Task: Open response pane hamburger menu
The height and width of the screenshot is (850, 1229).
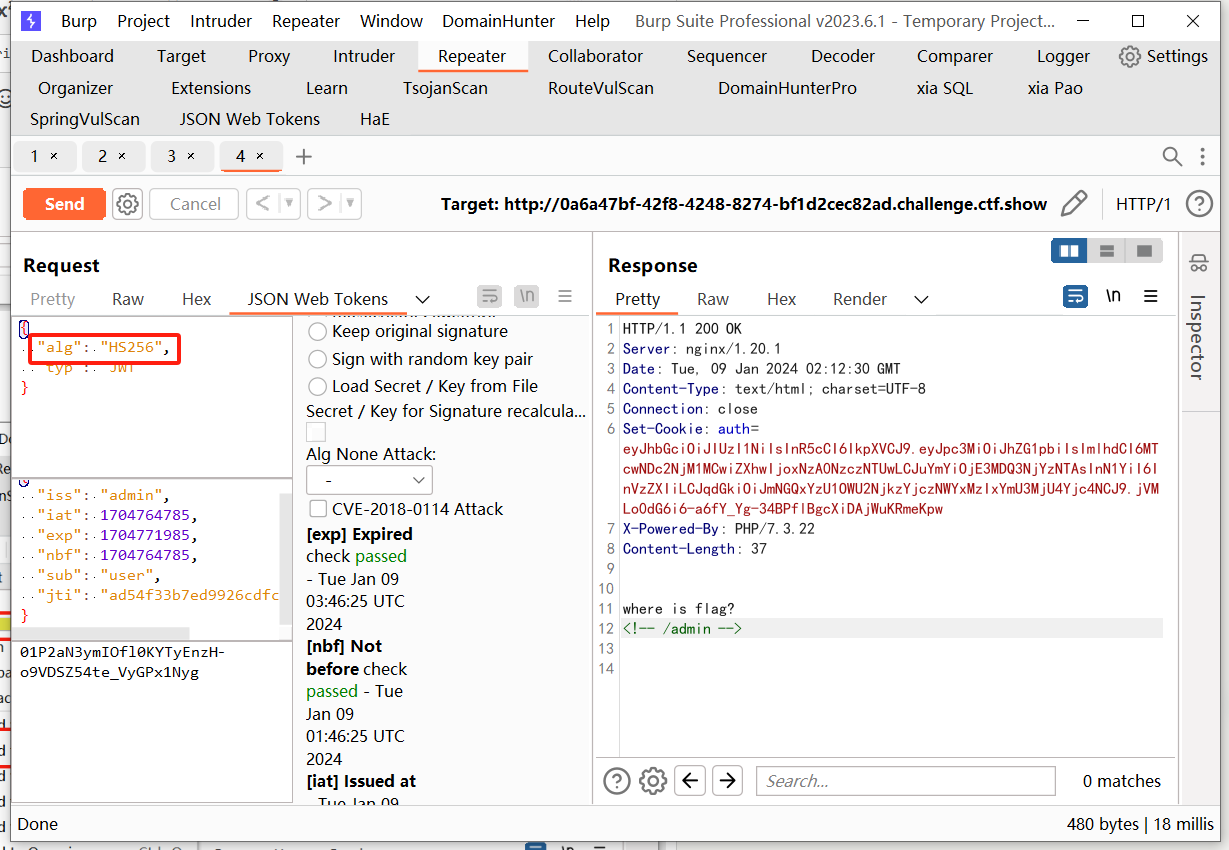Action: pos(1151,297)
